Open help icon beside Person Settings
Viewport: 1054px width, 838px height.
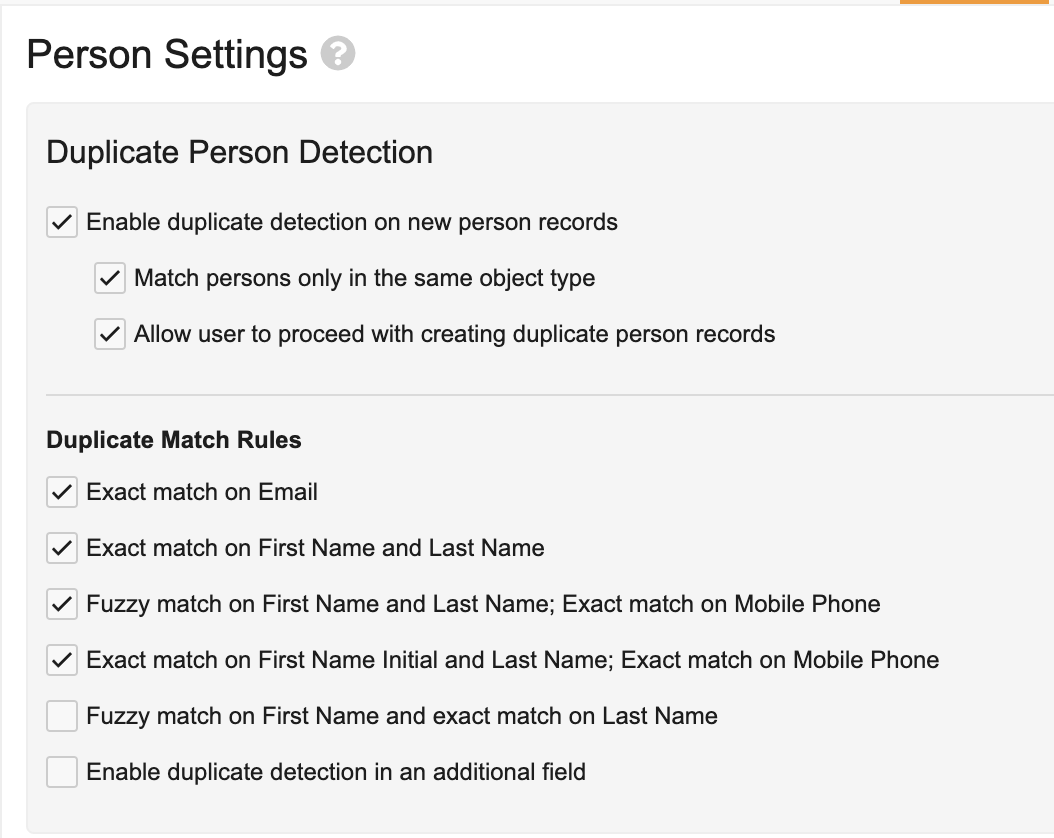[337, 53]
